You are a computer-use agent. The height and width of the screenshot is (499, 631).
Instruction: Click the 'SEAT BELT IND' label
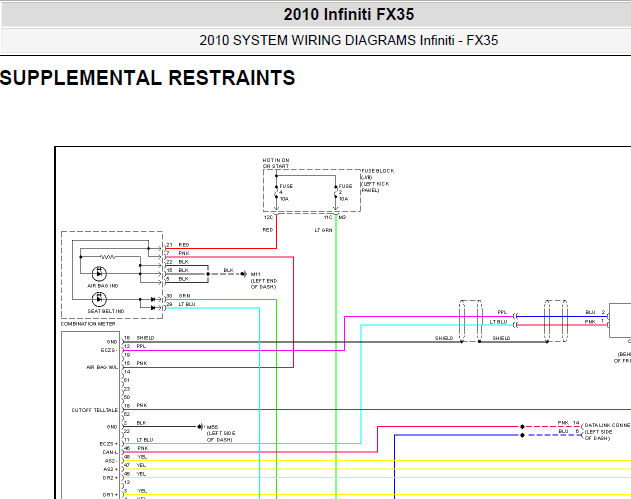tap(106, 311)
